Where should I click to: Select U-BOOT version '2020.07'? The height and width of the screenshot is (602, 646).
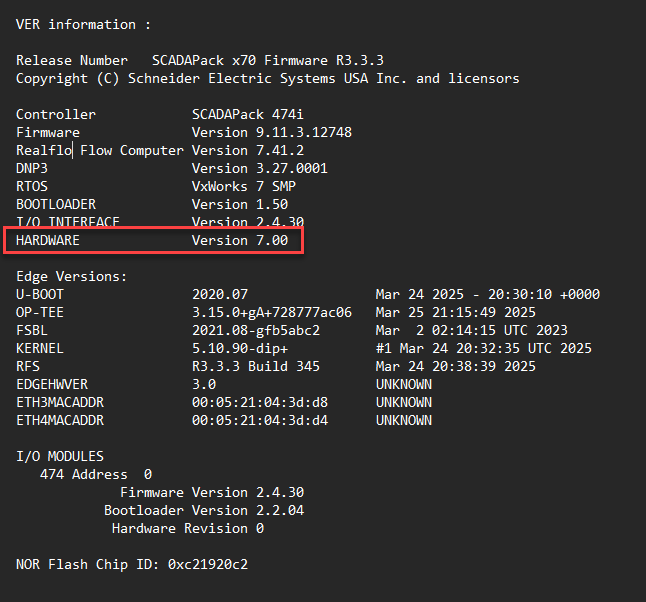(220, 294)
